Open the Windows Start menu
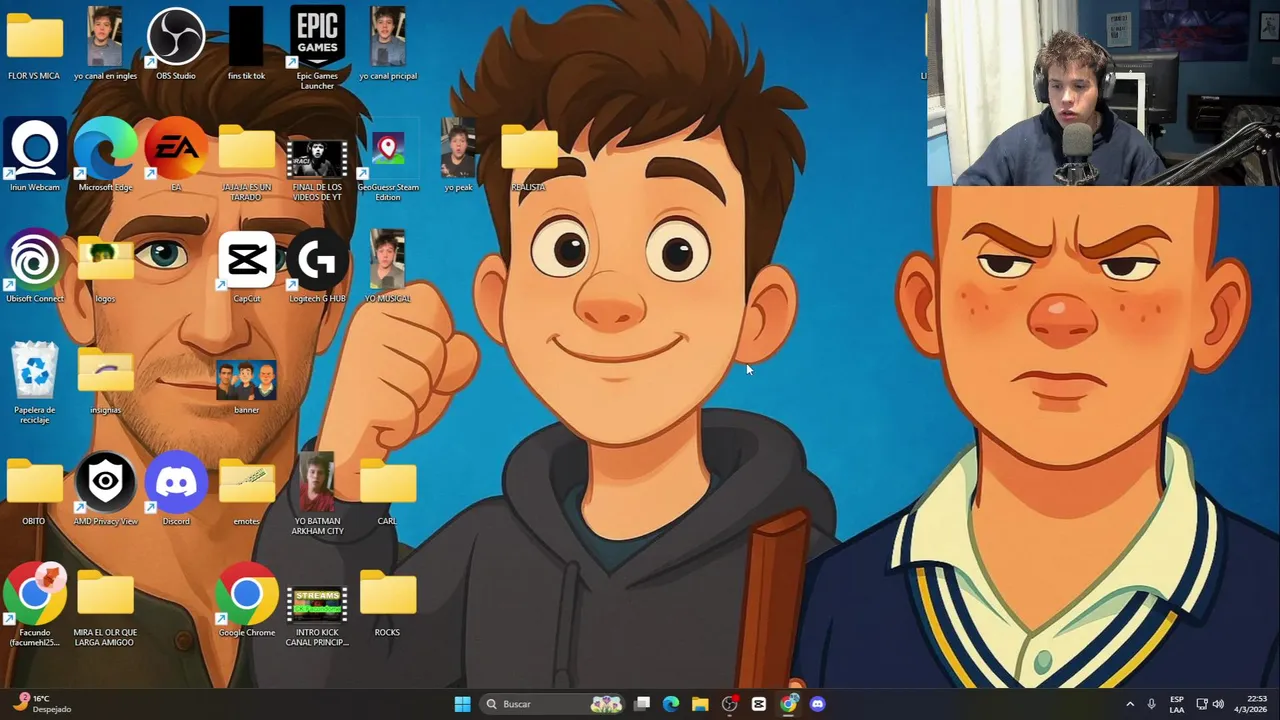This screenshot has height=720, width=1280. click(x=462, y=704)
